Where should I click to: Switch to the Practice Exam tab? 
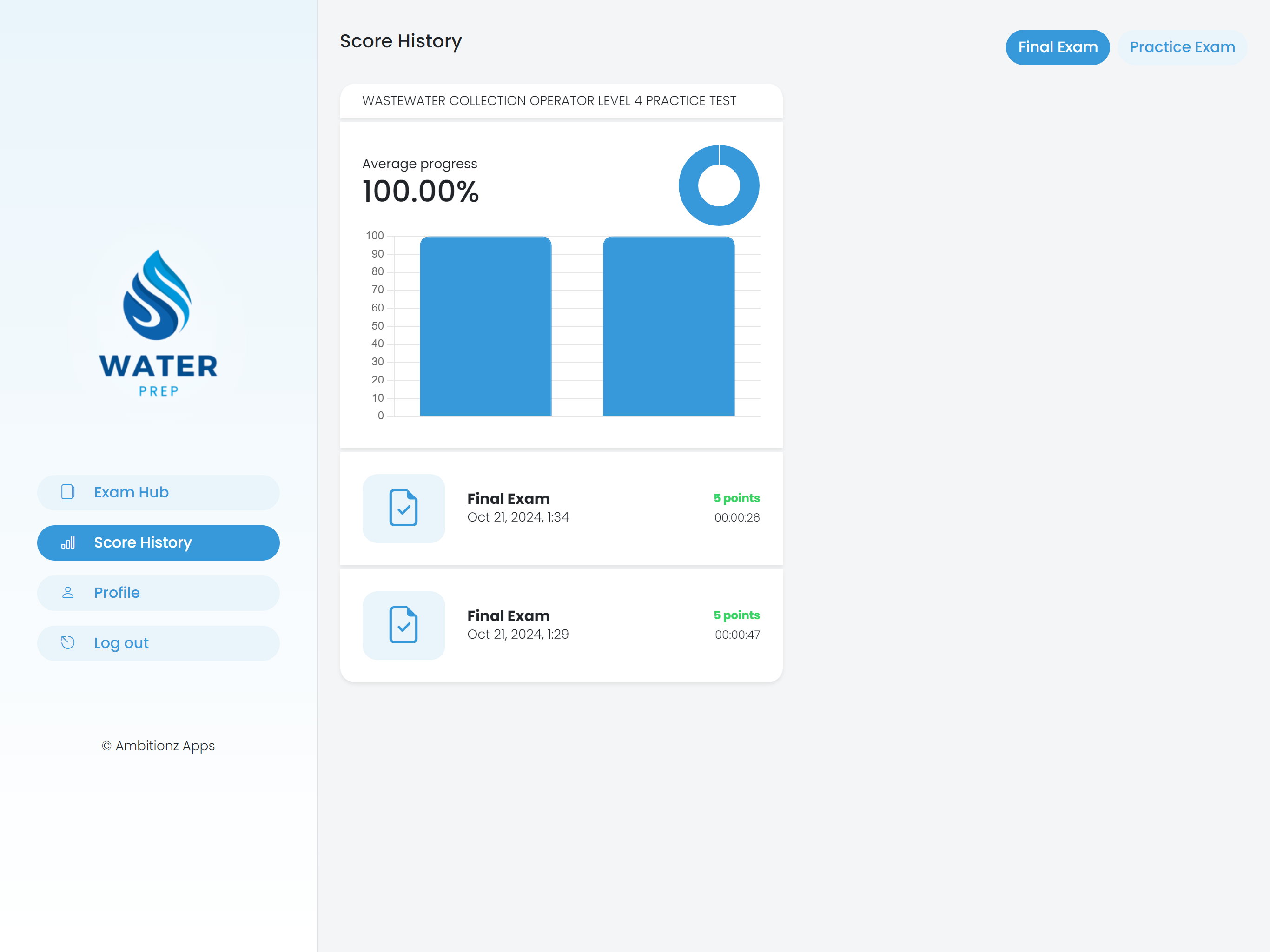click(1182, 47)
